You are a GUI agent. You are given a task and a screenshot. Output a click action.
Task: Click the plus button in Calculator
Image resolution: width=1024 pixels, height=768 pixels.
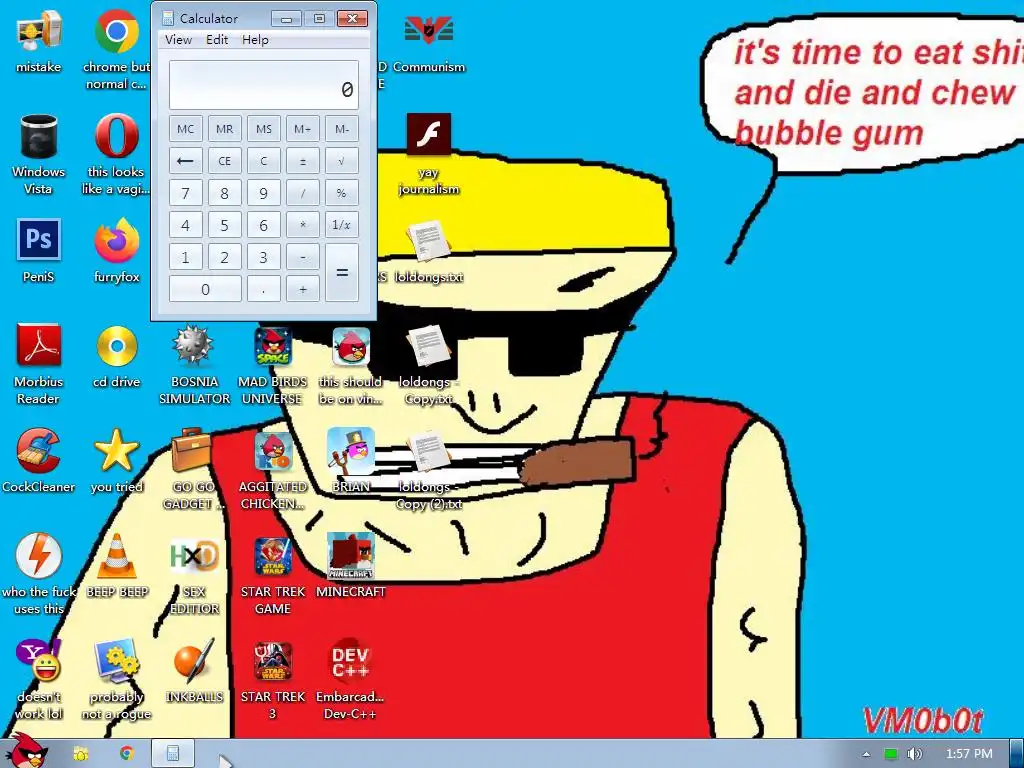[302, 289]
